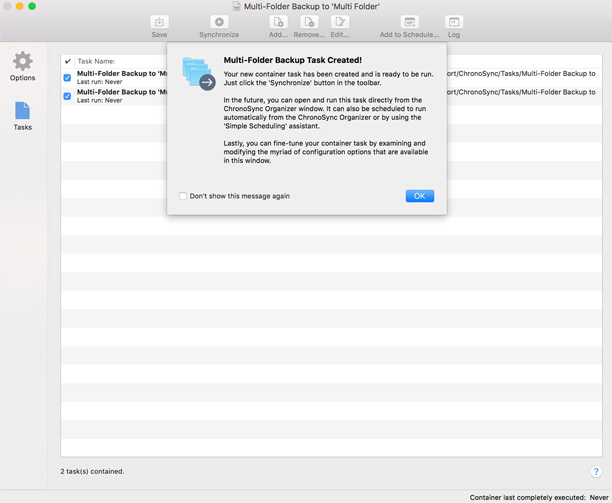Viewport: 612px width, 503px height.
Task: Open the Edit... toolbar icon
Action: (x=340, y=22)
